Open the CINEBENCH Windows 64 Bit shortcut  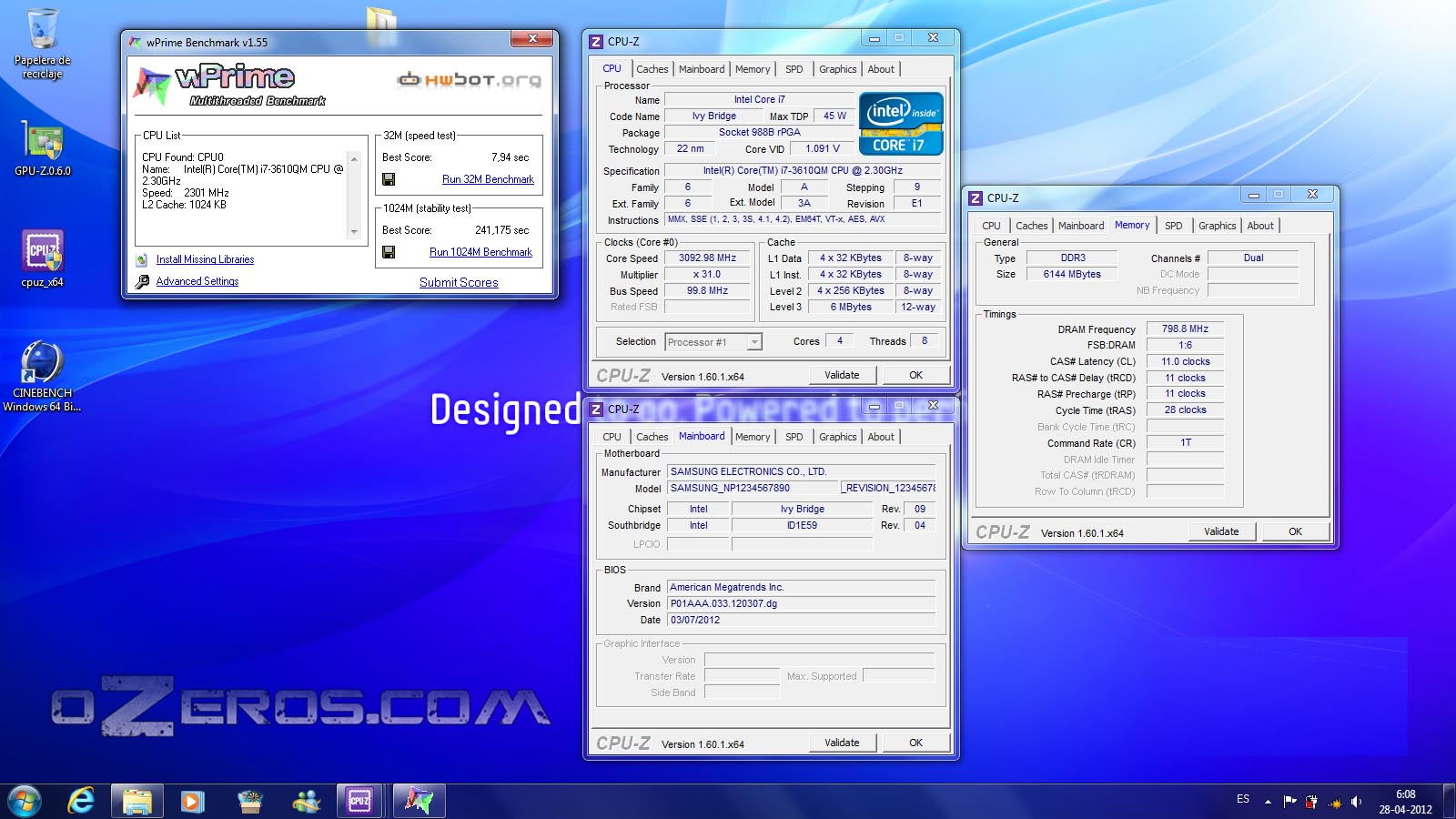click(x=42, y=376)
